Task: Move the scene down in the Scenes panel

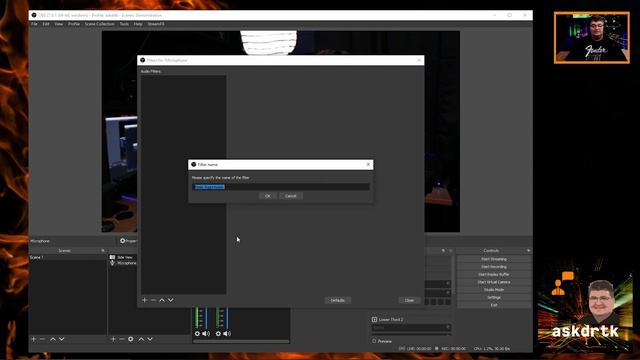Action: coord(62,339)
